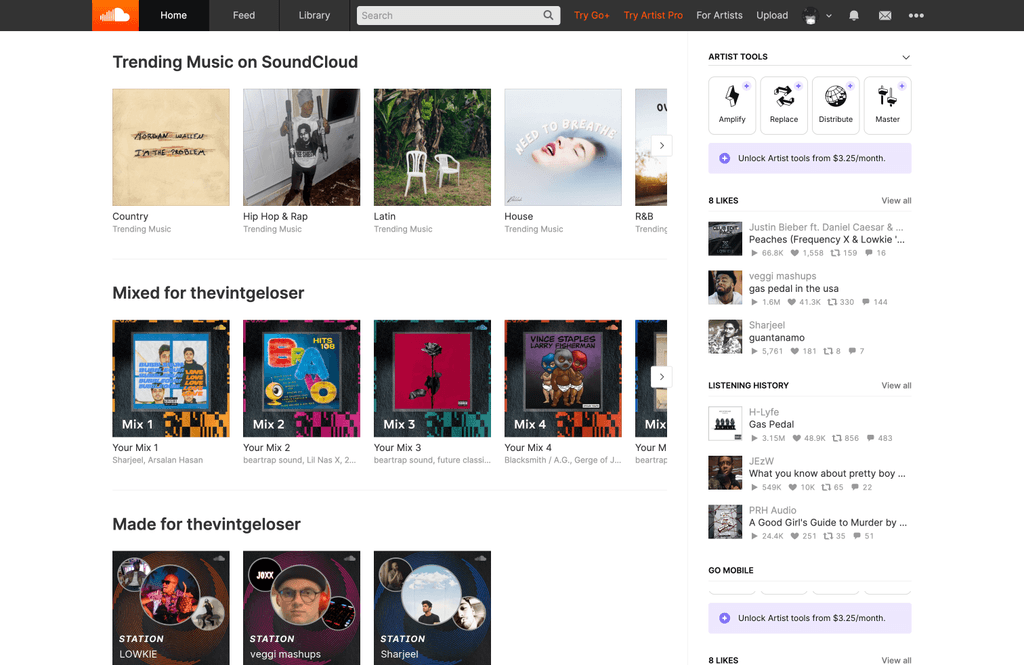View all Listening History
Viewport: 1024px width, 665px height.
pyautogui.click(x=896, y=385)
